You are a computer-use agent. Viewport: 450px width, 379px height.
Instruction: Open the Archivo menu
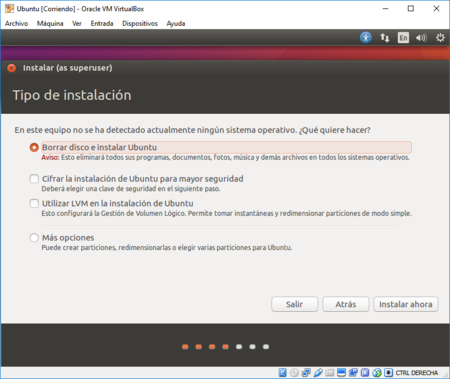coord(16,23)
